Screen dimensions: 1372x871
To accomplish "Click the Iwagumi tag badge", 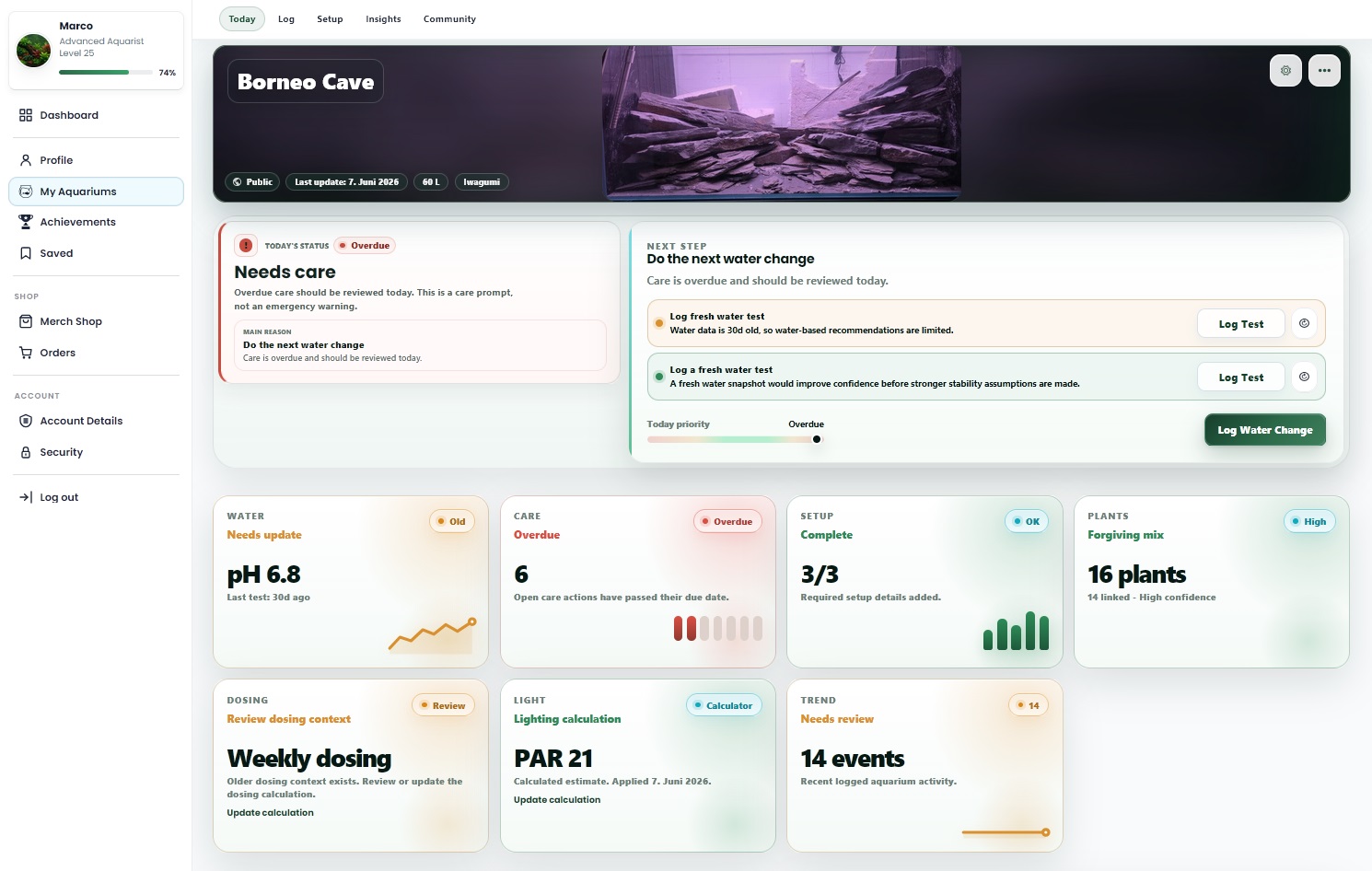I will coord(482,182).
